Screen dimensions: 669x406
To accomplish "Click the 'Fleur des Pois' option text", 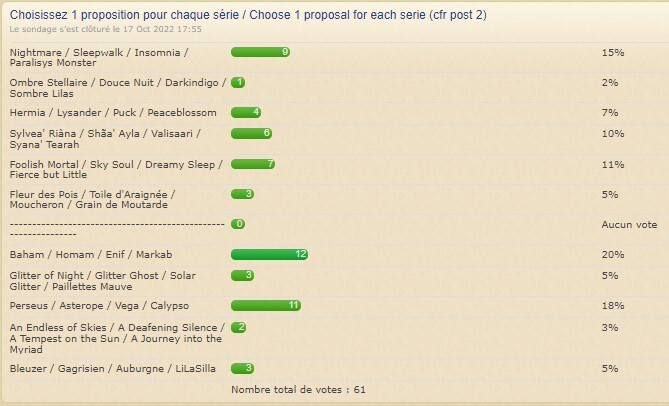I will 93,198.
